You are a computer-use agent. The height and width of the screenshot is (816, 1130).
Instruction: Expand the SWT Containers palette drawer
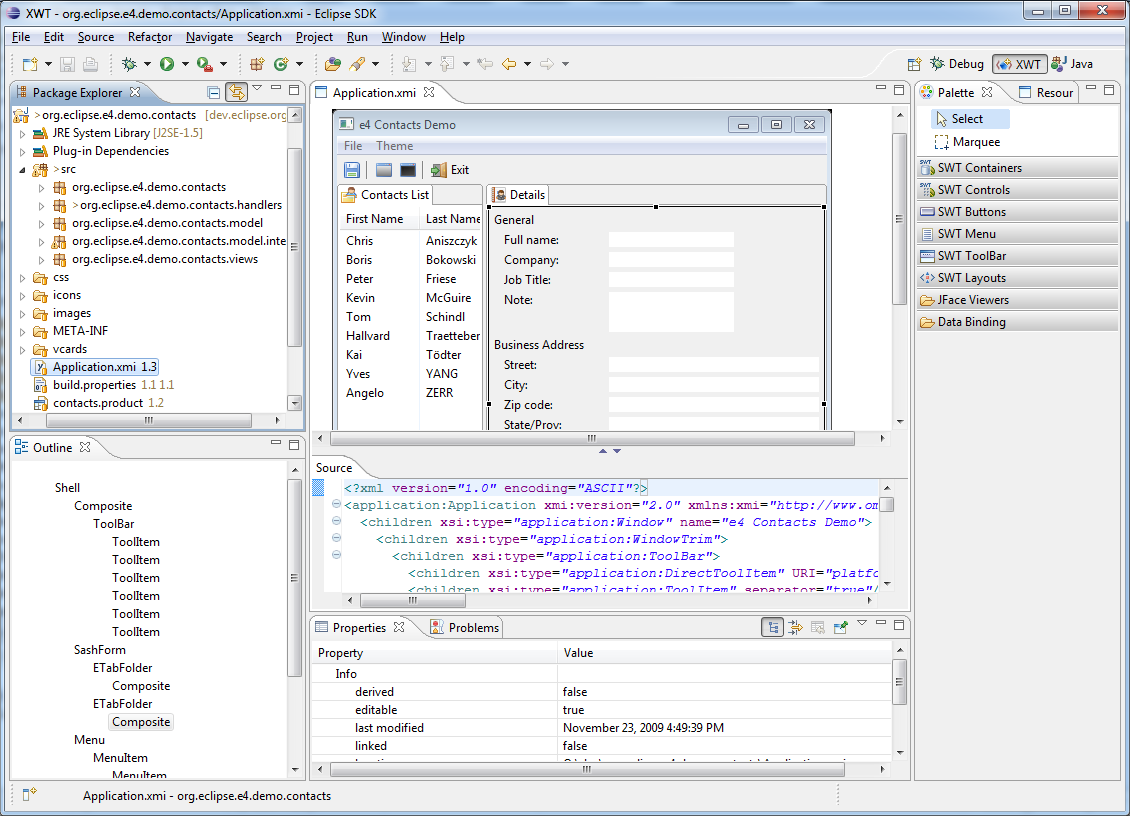point(1018,168)
